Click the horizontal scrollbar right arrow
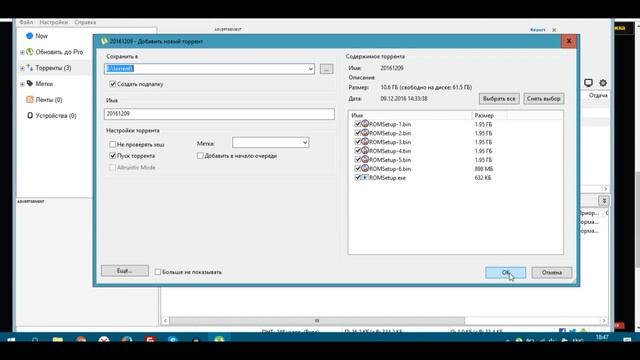 tap(604, 320)
